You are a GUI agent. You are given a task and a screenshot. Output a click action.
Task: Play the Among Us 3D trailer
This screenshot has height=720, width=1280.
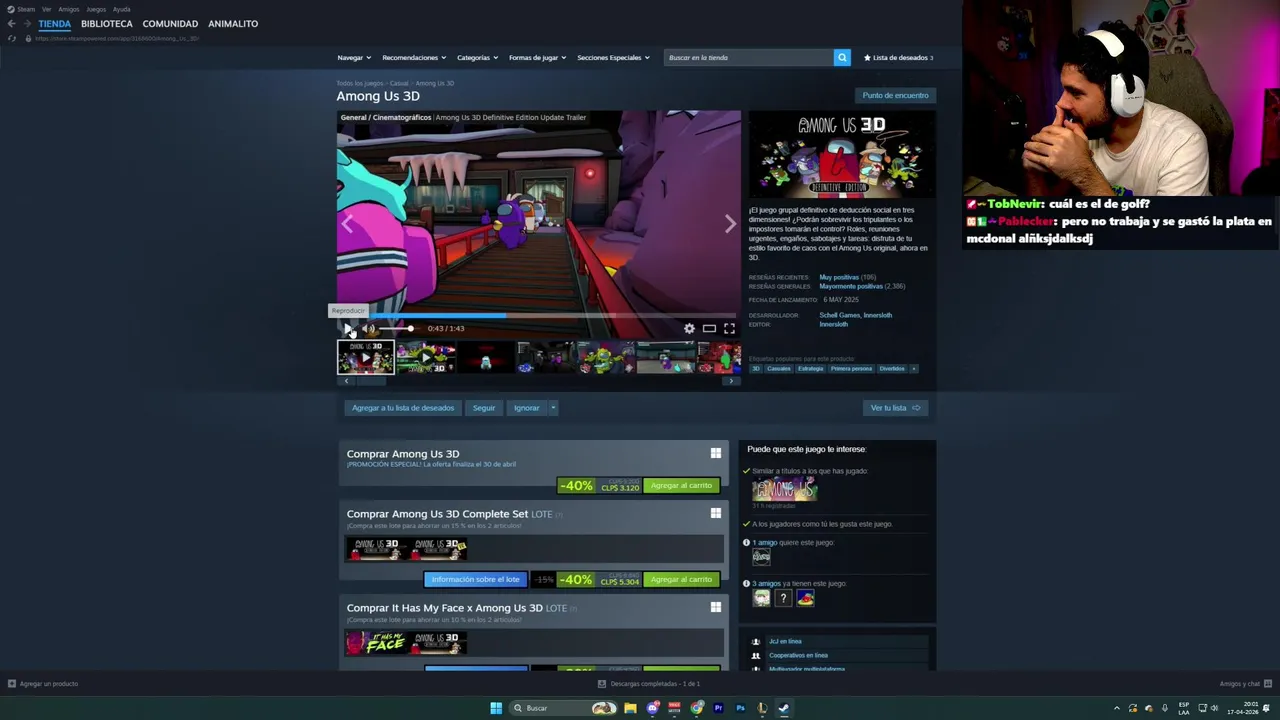point(348,328)
